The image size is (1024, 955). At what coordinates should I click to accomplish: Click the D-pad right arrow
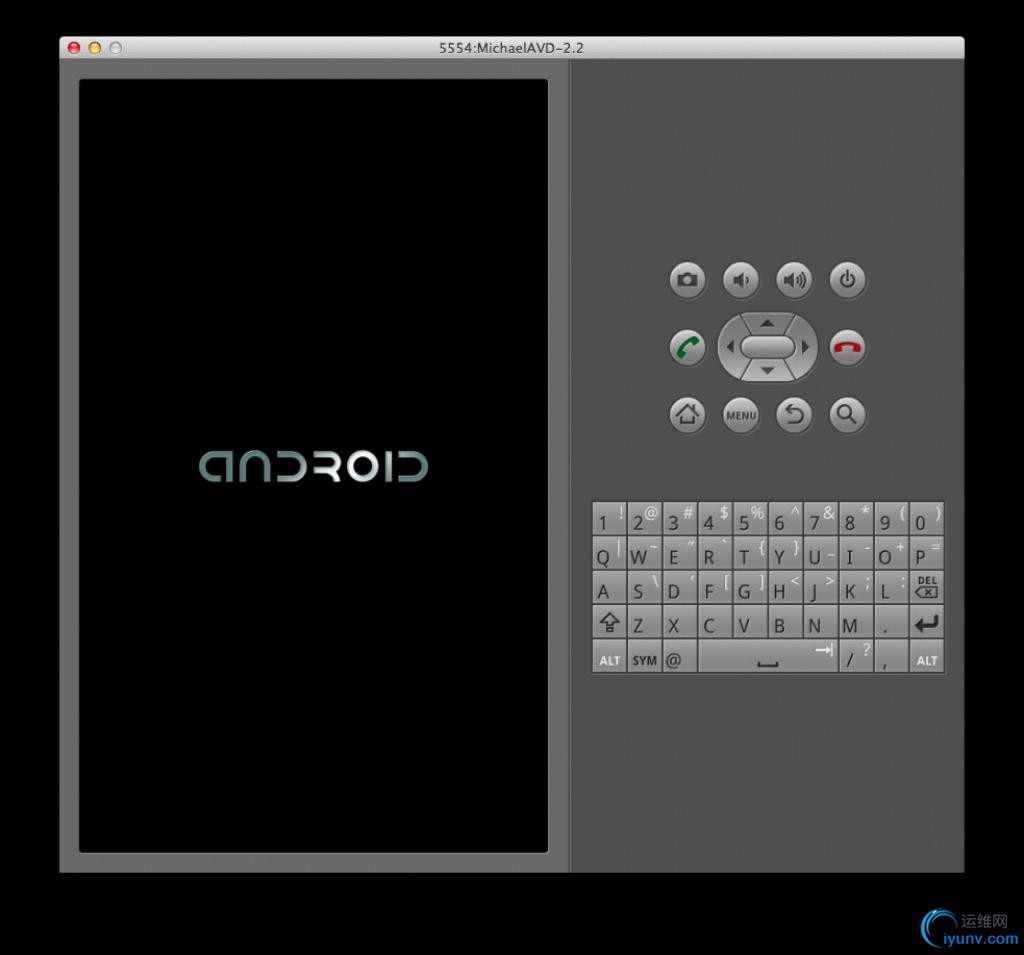pyautogui.click(x=806, y=347)
